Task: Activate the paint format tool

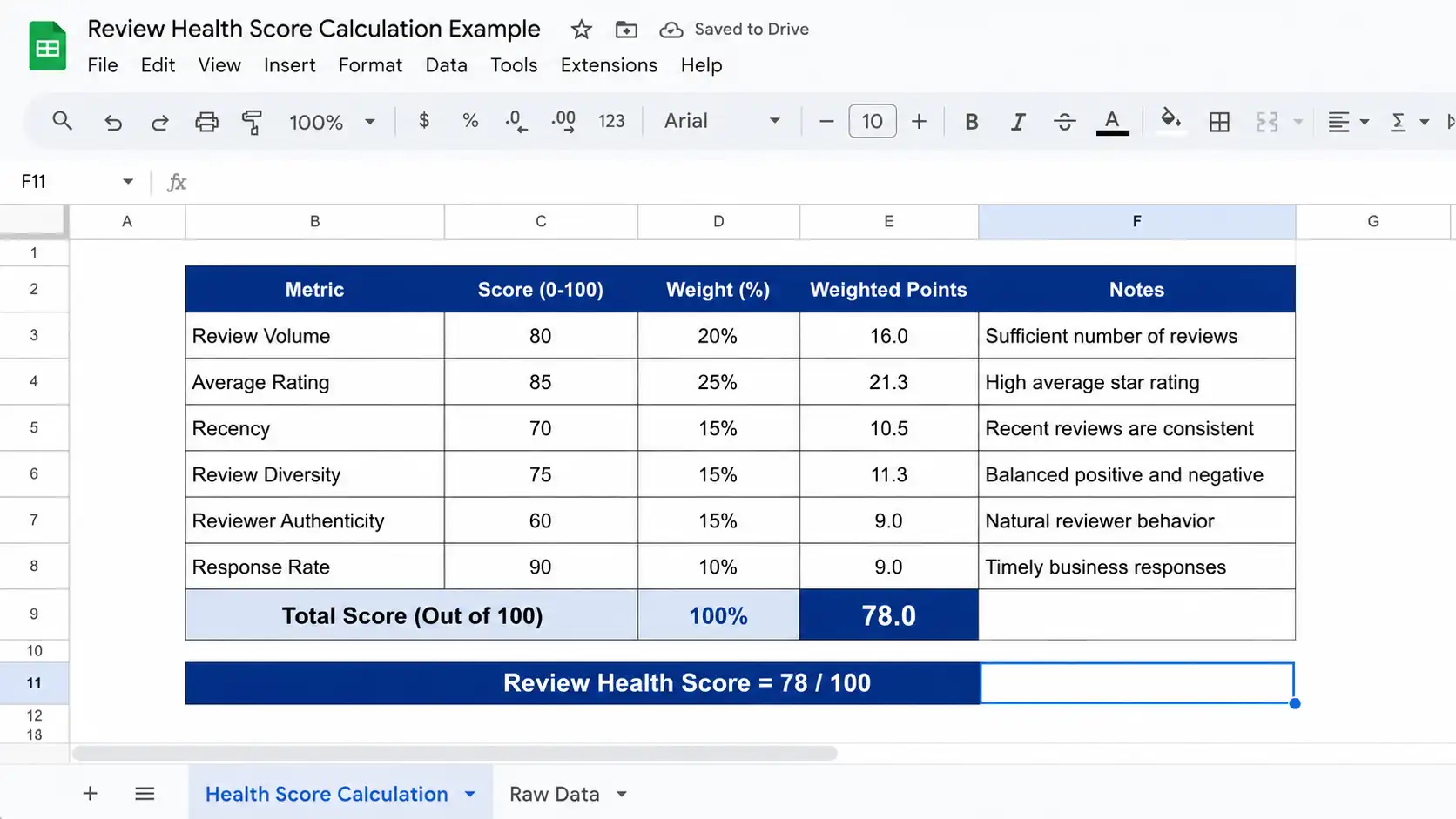Action: tap(253, 122)
